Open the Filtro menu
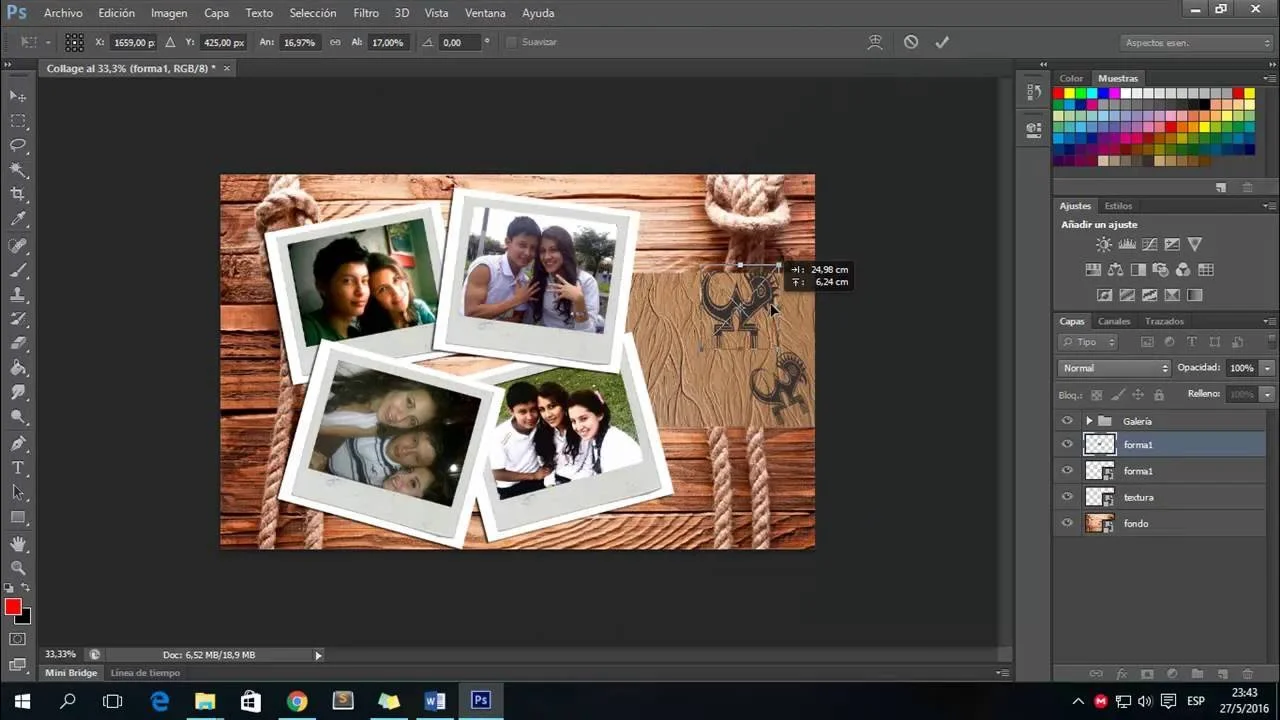Image resolution: width=1280 pixels, height=720 pixels. point(366,13)
